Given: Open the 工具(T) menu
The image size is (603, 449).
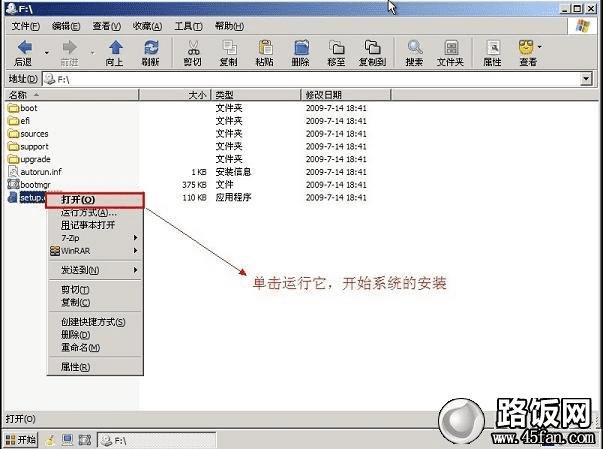Looking at the screenshot, I should click(188, 26).
